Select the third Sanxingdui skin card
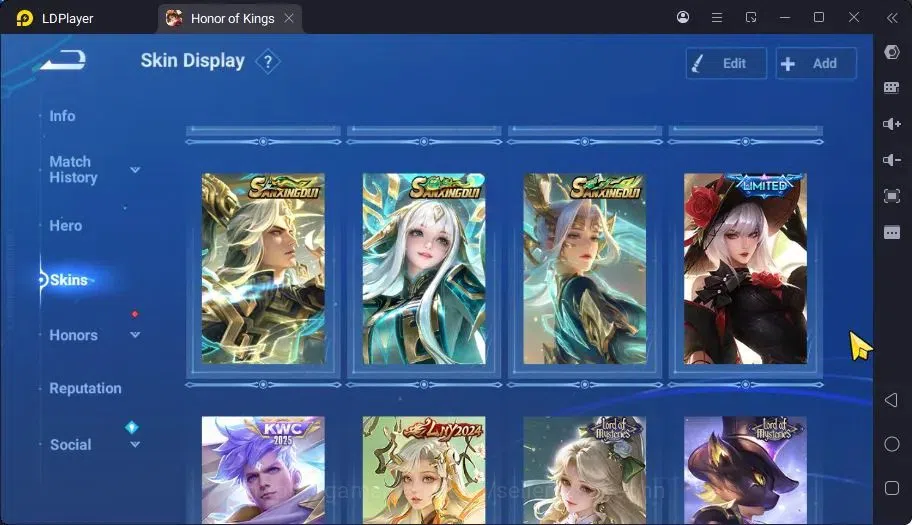 pyautogui.click(x=585, y=269)
